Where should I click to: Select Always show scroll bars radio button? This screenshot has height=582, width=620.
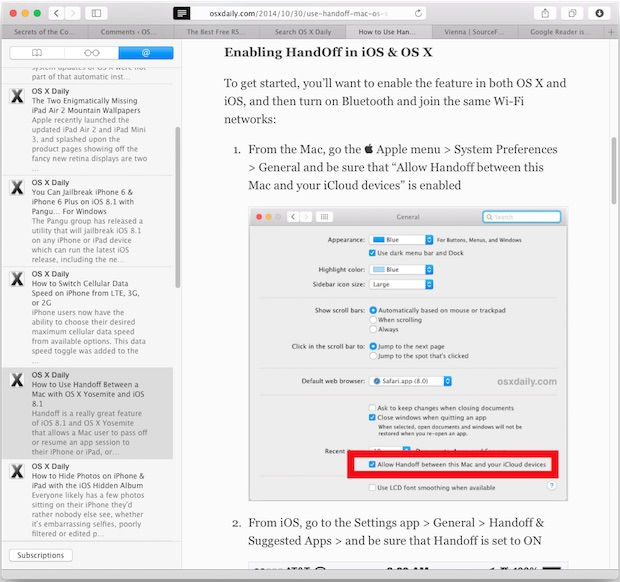[x=373, y=329]
